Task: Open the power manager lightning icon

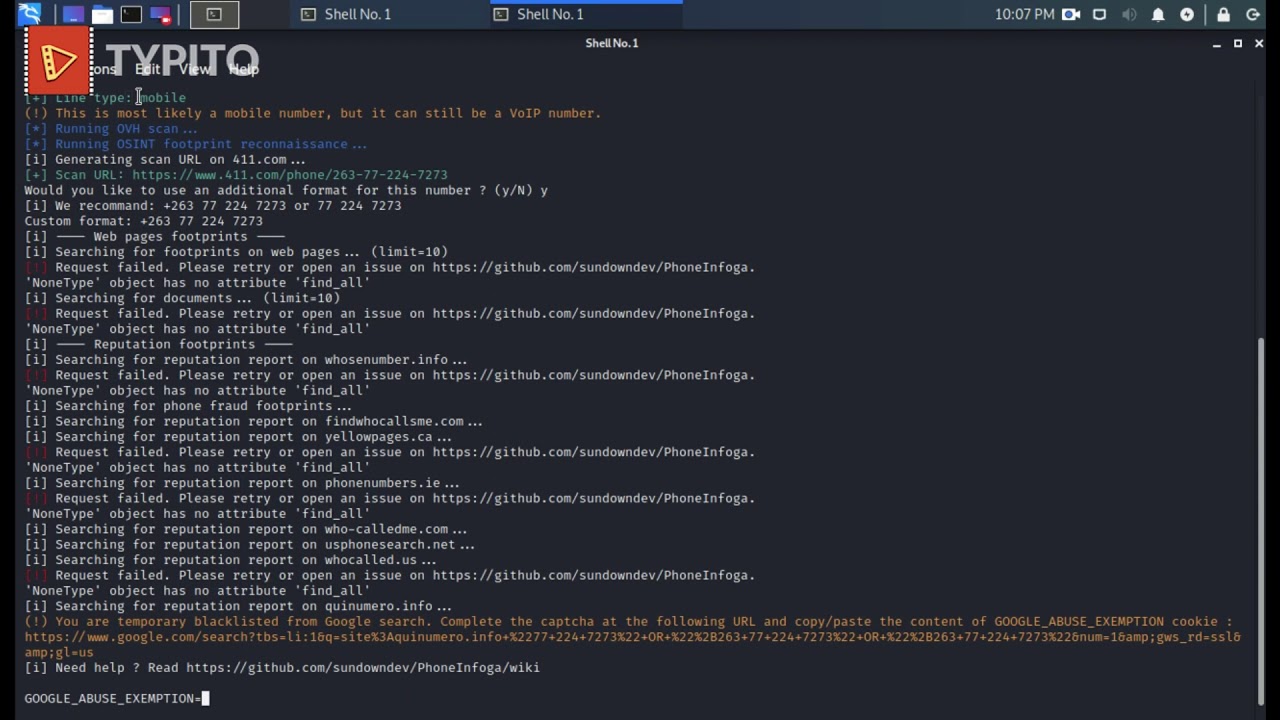Action: [x=1187, y=14]
